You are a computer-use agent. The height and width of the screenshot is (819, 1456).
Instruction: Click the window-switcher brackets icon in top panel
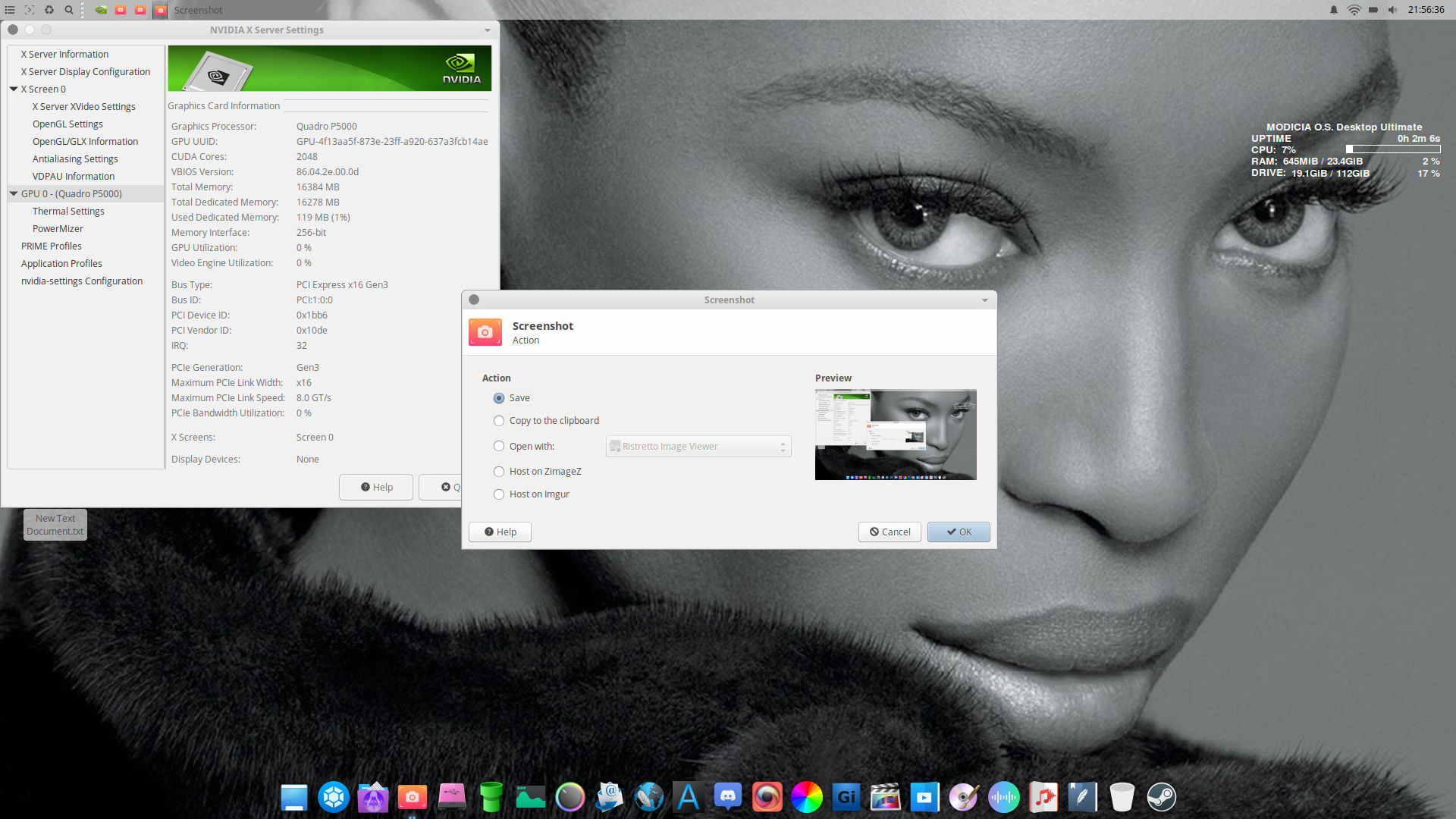pos(30,10)
